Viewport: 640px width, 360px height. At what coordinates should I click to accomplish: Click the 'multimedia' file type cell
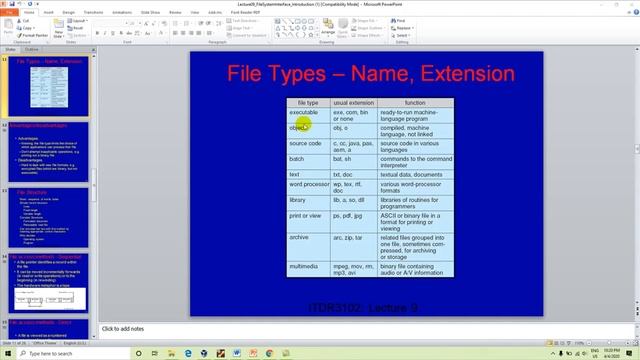[308, 269]
